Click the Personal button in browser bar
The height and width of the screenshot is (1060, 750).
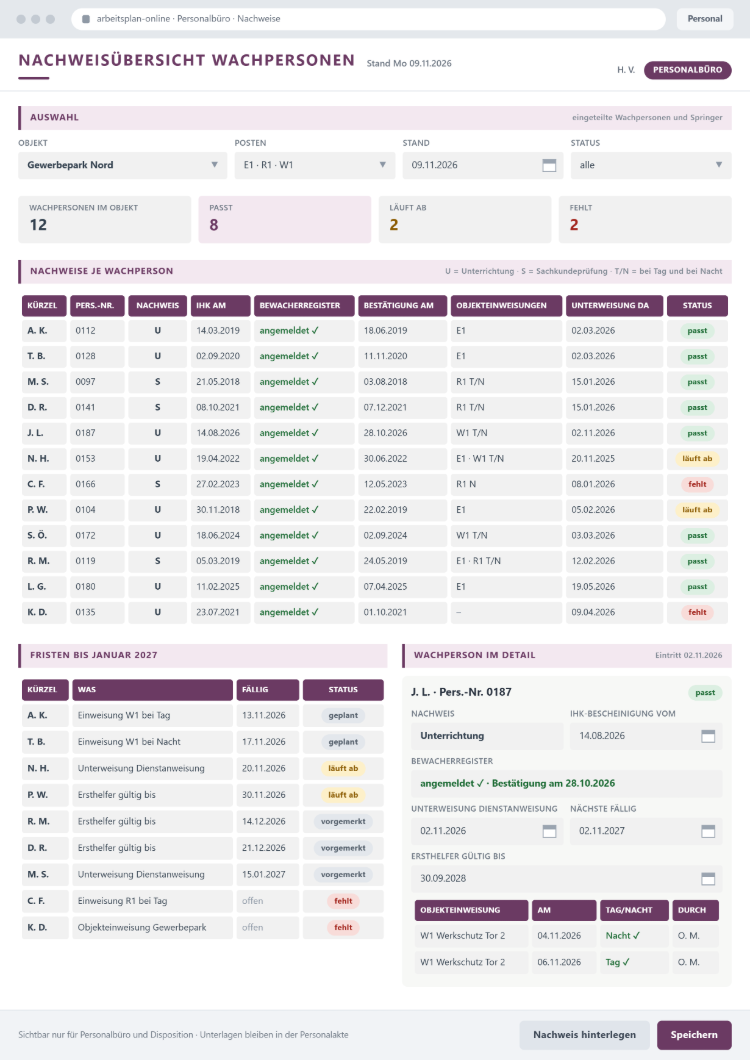[x=705, y=19]
